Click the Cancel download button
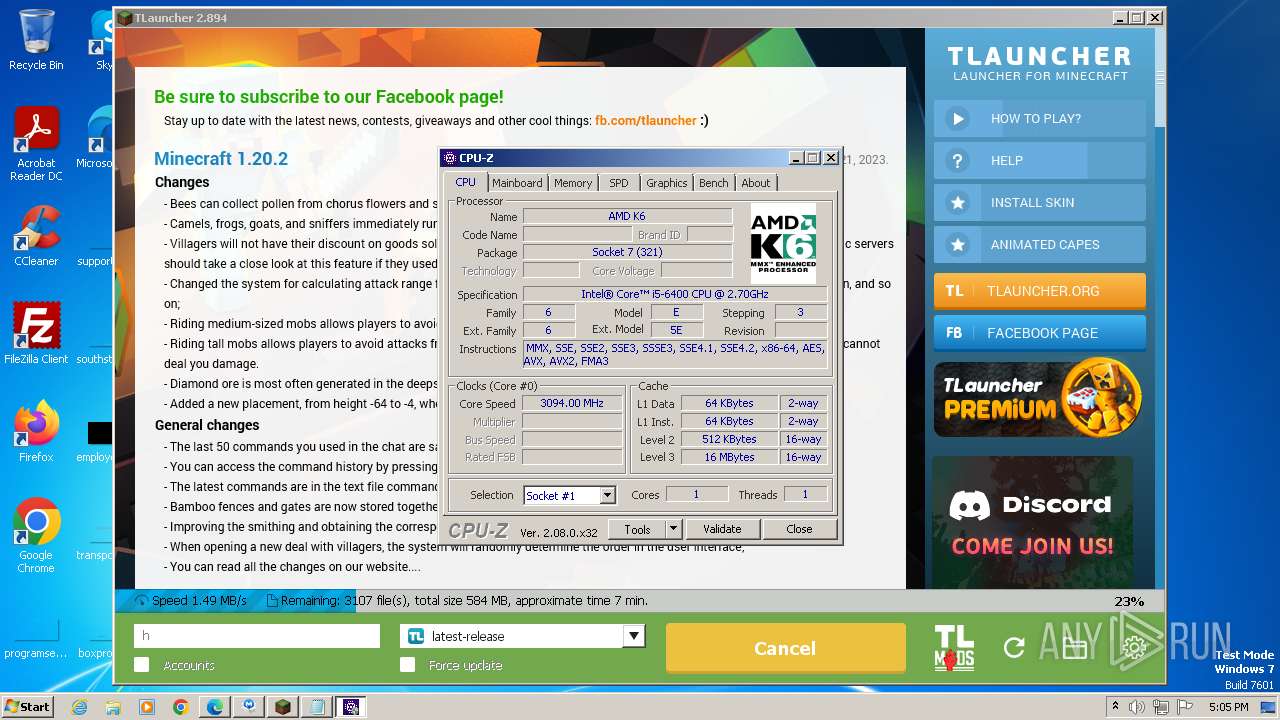This screenshot has height=720, width=1280. tap(785, 648)
